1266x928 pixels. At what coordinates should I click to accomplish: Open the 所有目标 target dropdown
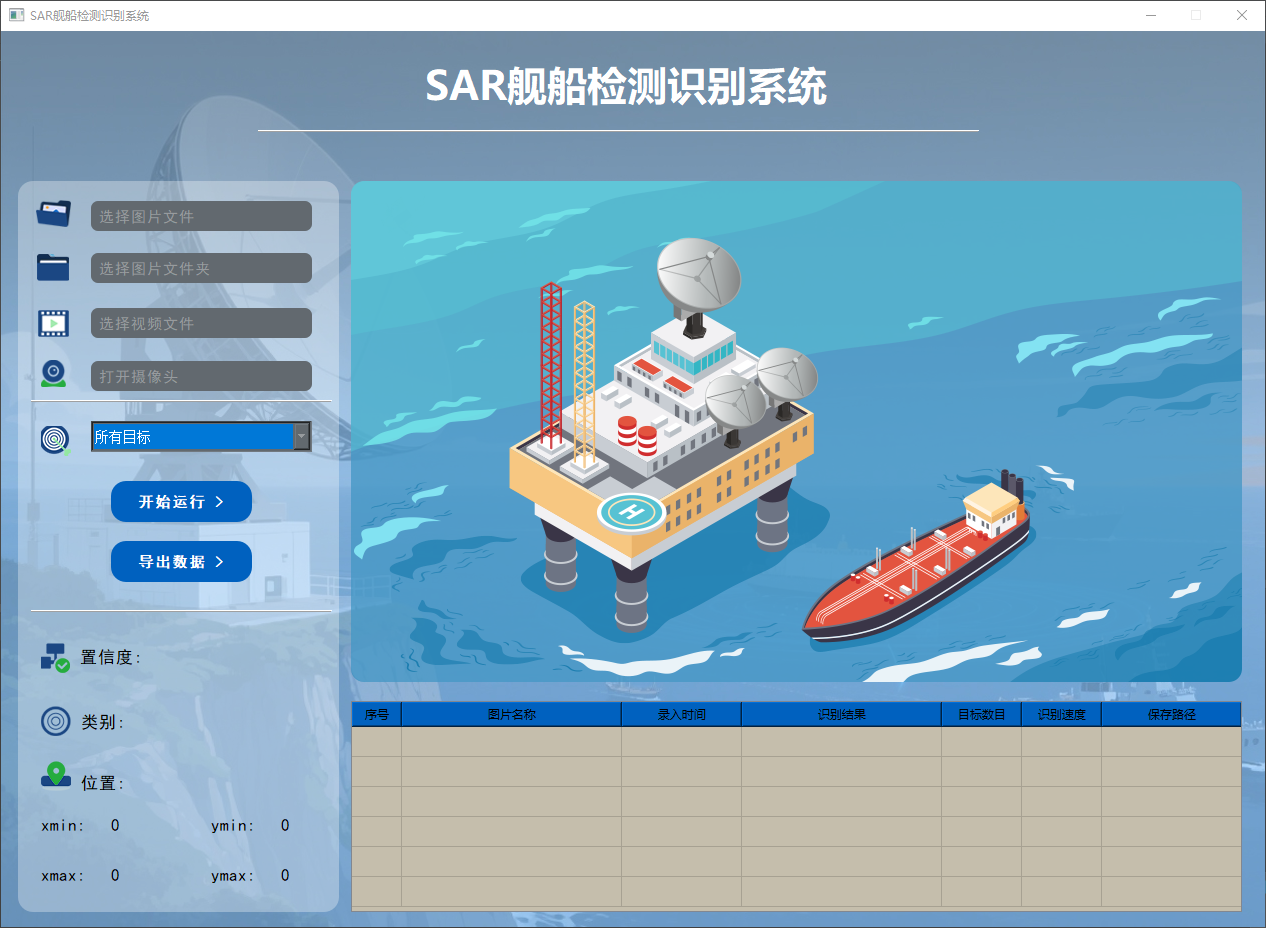click(201, 436)
